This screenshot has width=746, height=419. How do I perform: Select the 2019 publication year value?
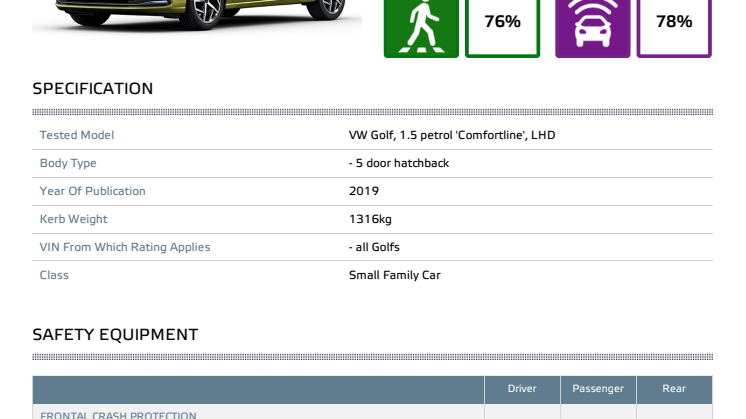[x=364, y=191]
